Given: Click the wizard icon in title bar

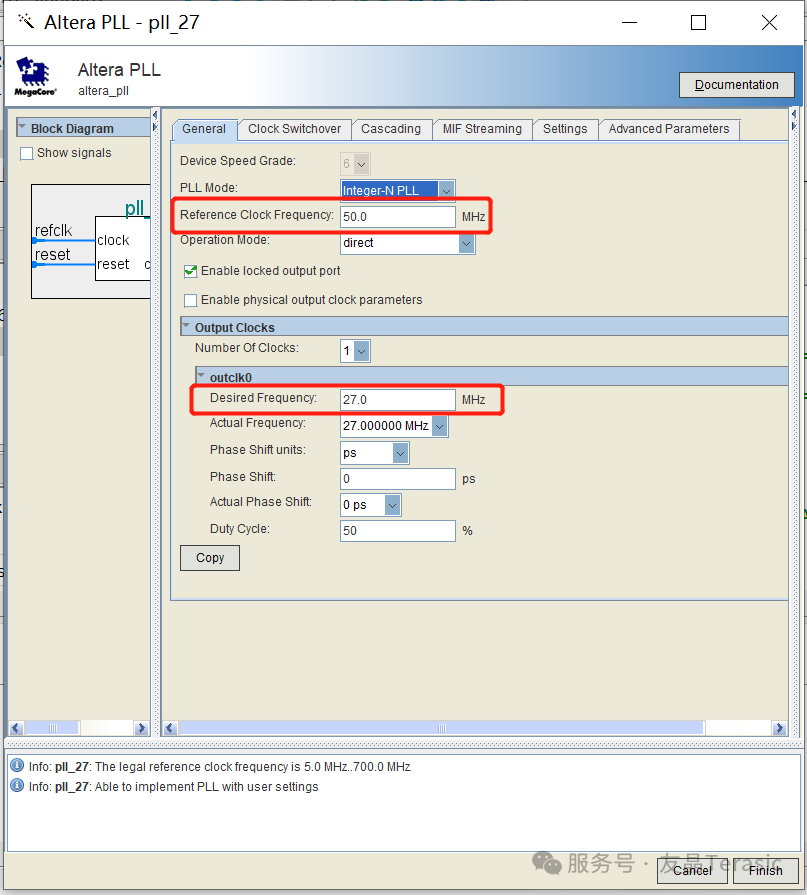Looking at the screenshot, I should pos(26,22).
